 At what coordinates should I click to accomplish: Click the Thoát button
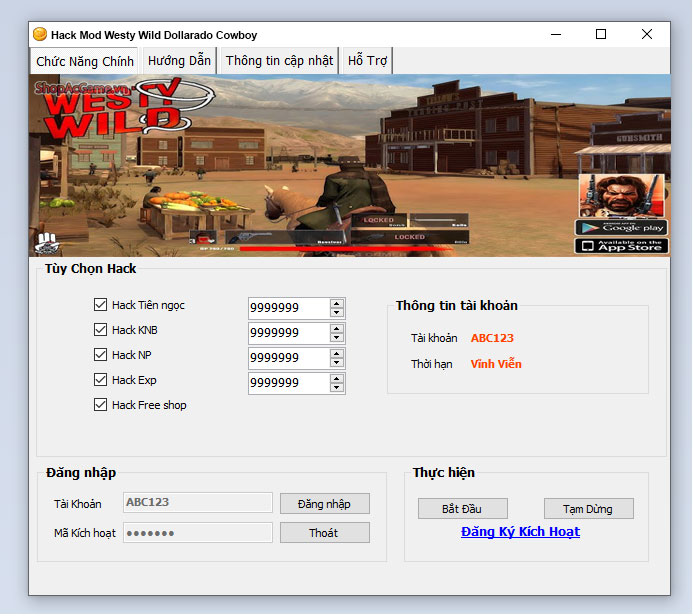[x=325, y=533]
